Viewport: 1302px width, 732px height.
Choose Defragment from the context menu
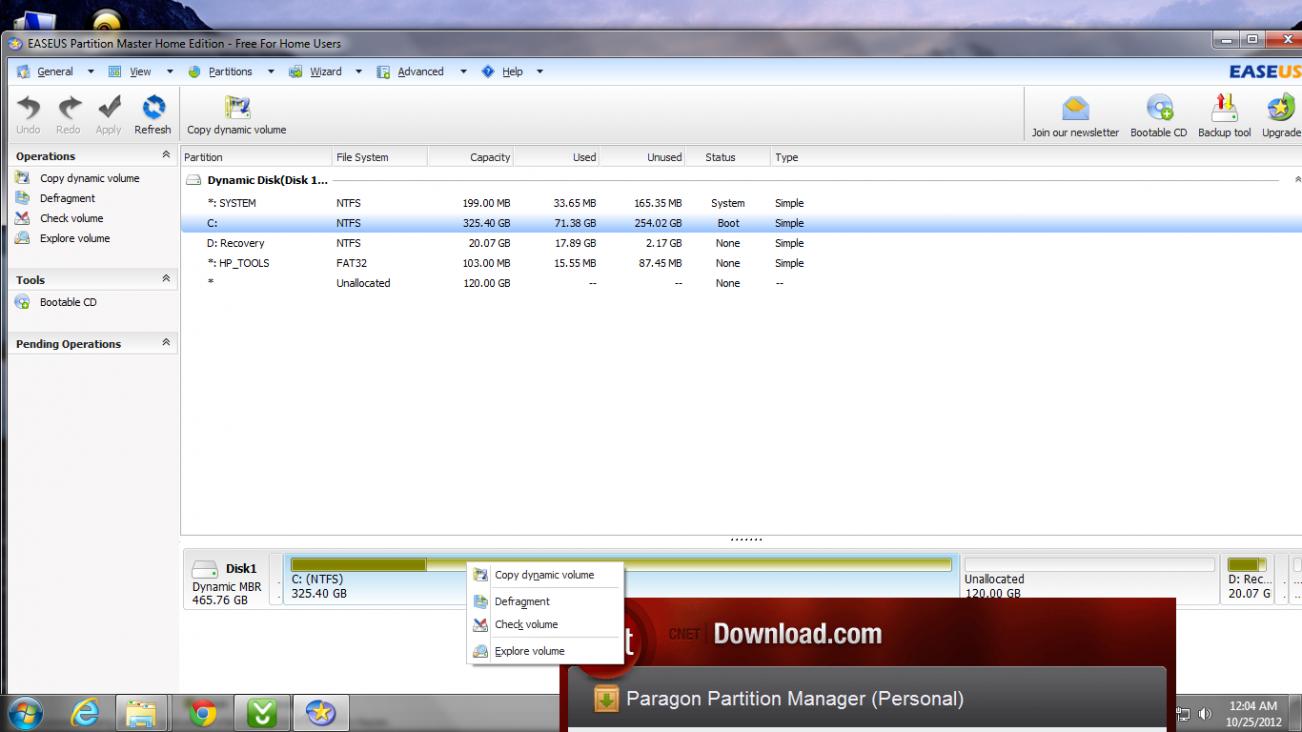tap(522, 602)
